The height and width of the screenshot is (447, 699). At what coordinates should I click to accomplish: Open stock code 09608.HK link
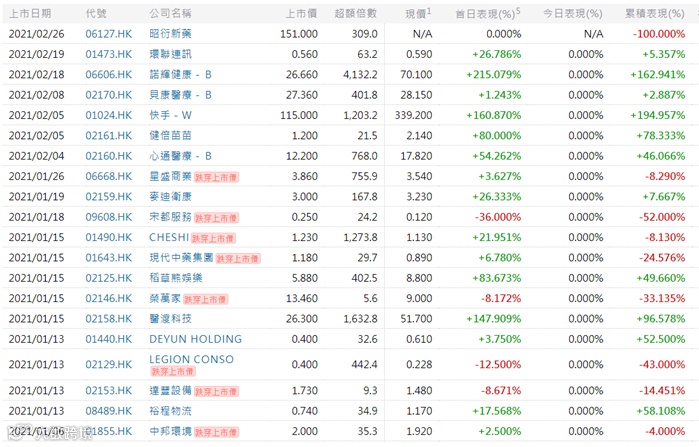point(108,217)
